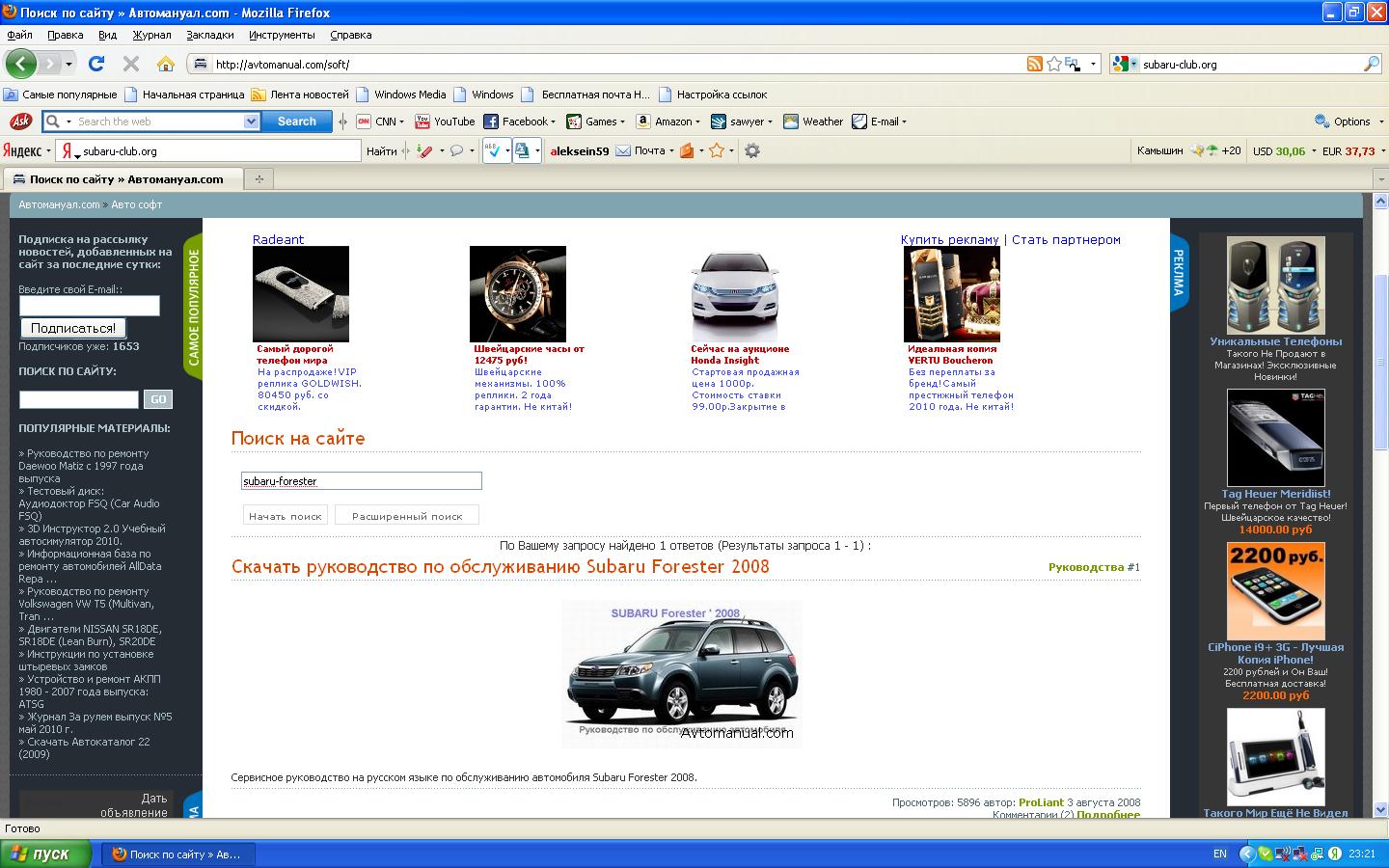Expand the Яндекс logo dropdown menu
The image size is (1389, 868).
coord(47,151)
